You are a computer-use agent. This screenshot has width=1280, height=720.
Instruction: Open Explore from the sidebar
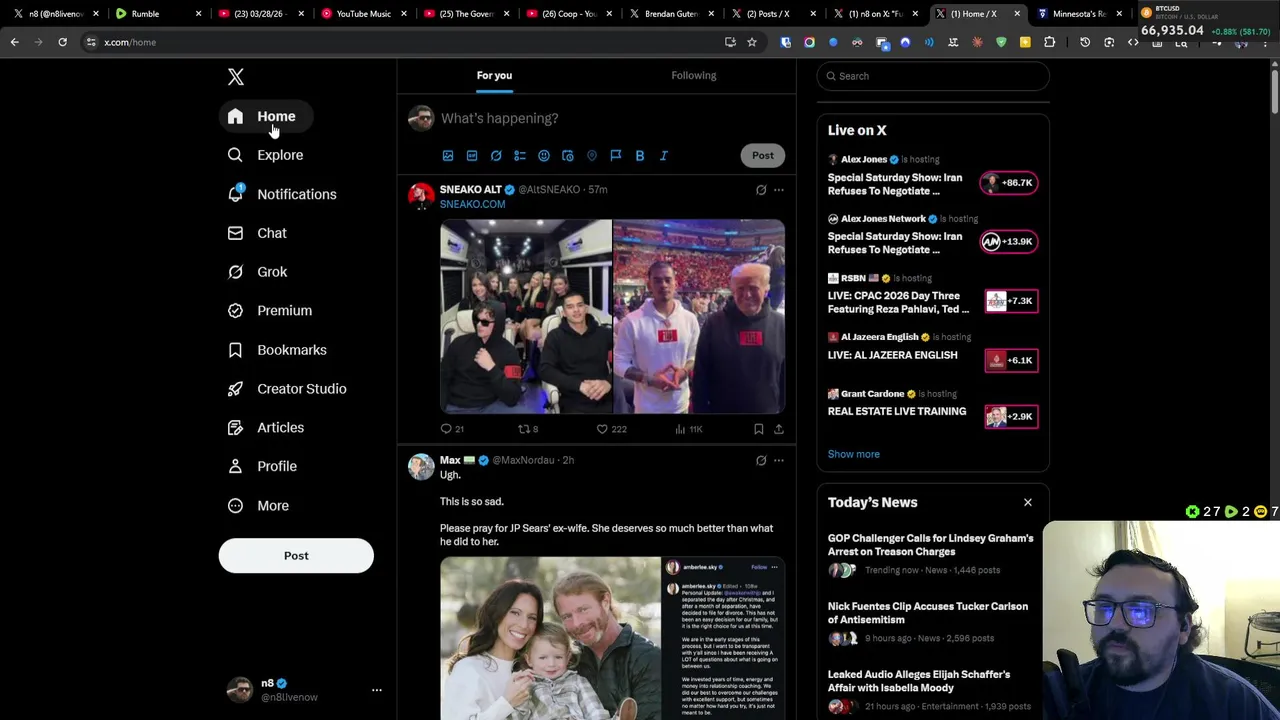pyautogui.click(x=266, y=155)
